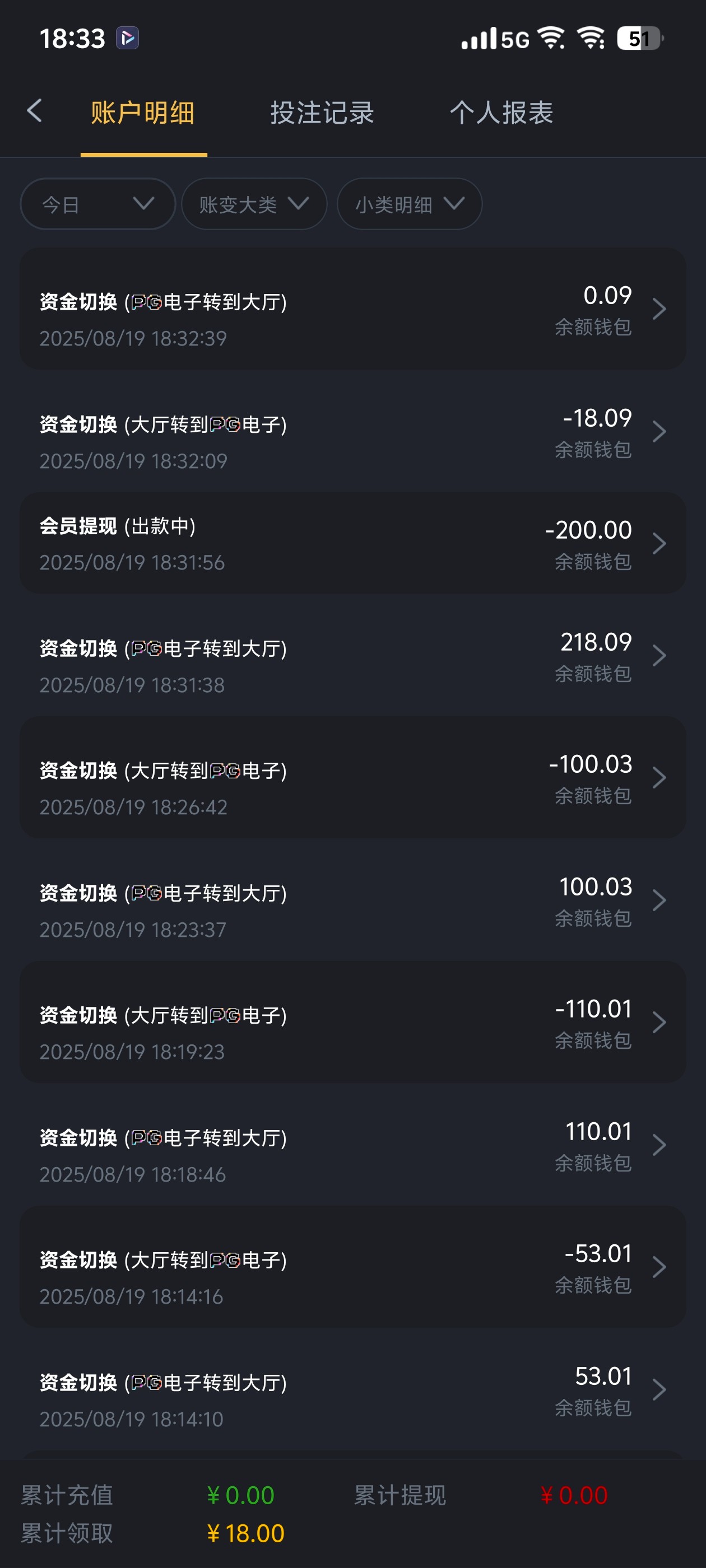The image size is (706, 1568).
Task: Switch to the 个人报表 tab
Action: pos(501,113)
